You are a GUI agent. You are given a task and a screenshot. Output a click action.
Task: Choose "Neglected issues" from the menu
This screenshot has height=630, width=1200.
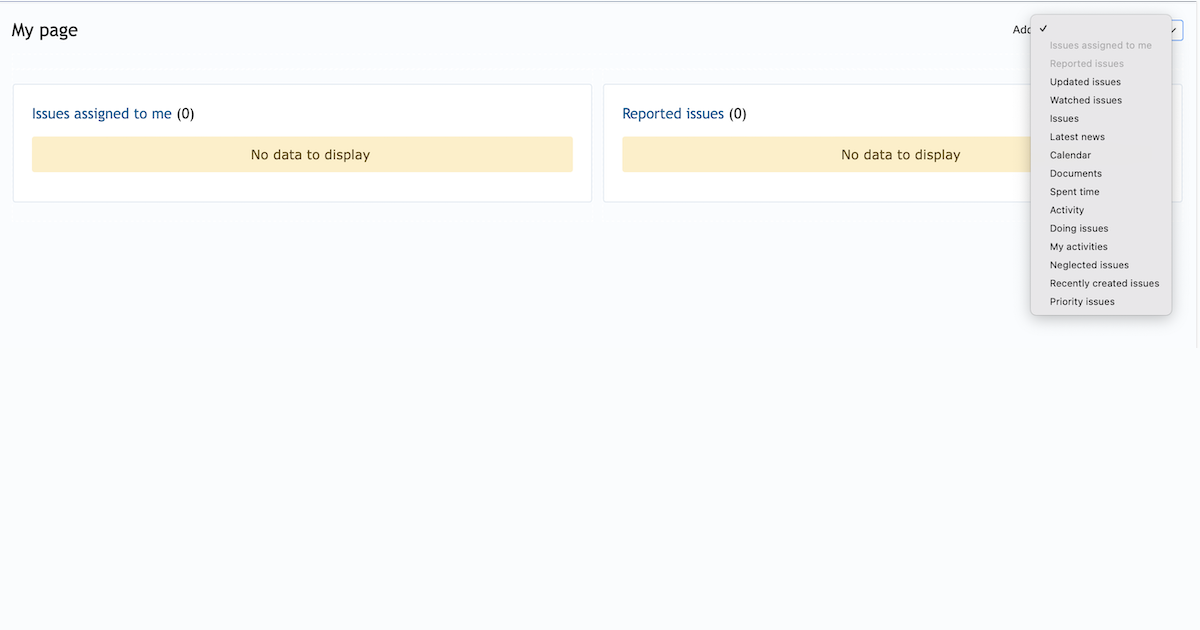(1088, 264)
